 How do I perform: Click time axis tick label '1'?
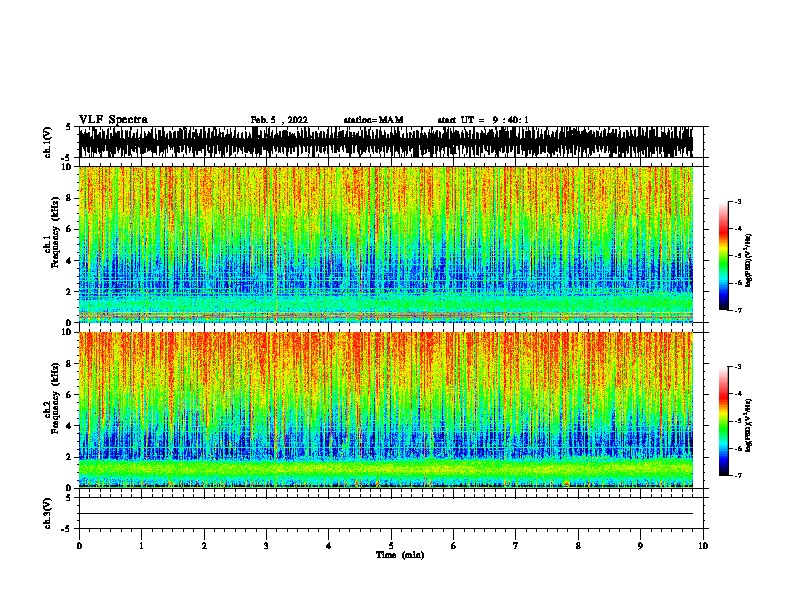click(x=141, y=546)
